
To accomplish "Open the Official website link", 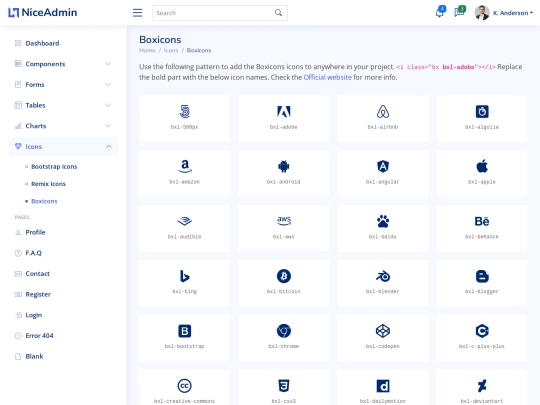I will (328, 77).
